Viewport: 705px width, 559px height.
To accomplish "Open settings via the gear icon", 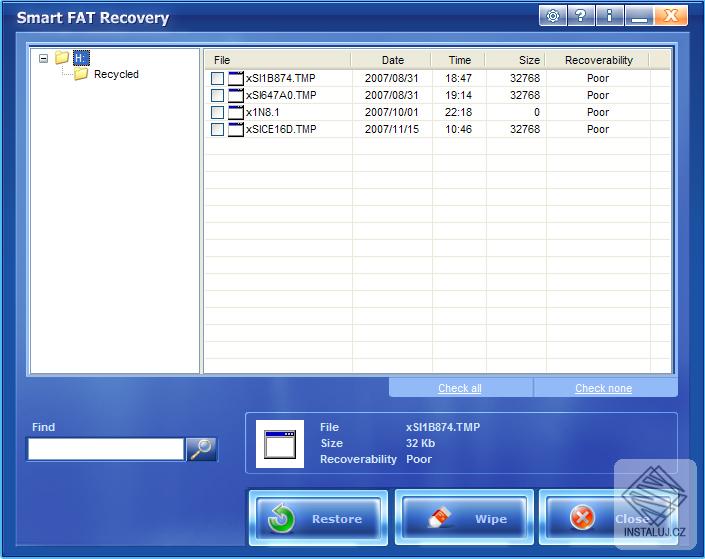I will click(553, 16).
